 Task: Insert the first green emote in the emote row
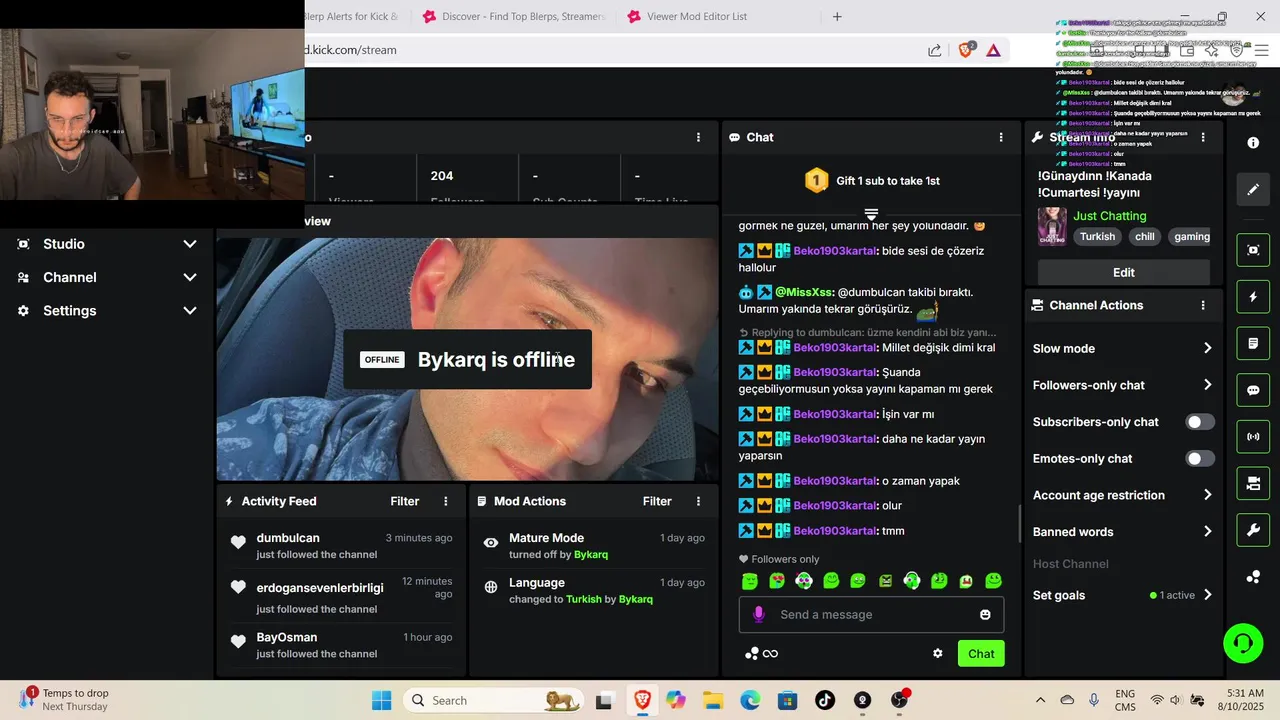click(750, 581)
